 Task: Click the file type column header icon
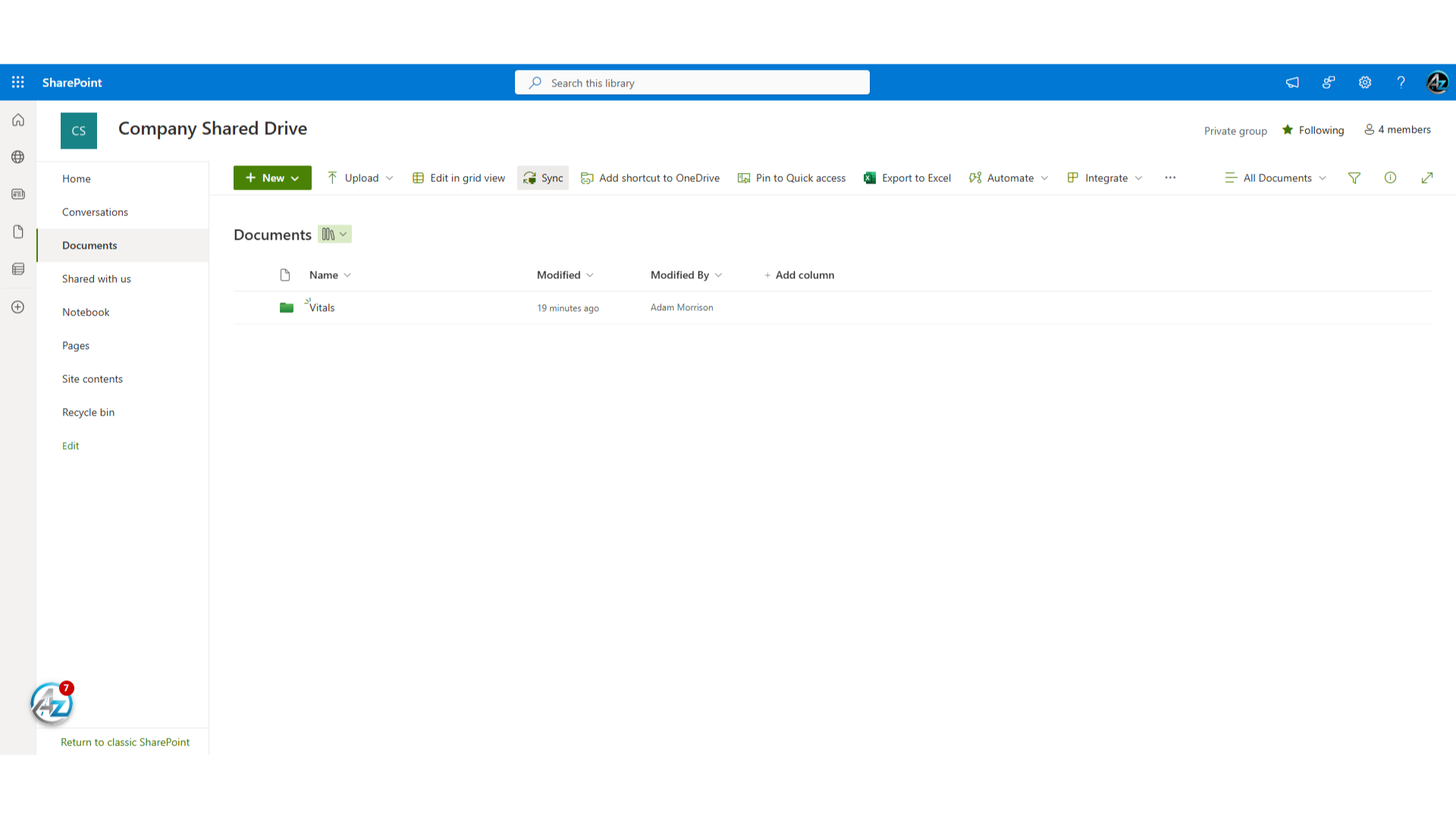(x=285, y=275)
